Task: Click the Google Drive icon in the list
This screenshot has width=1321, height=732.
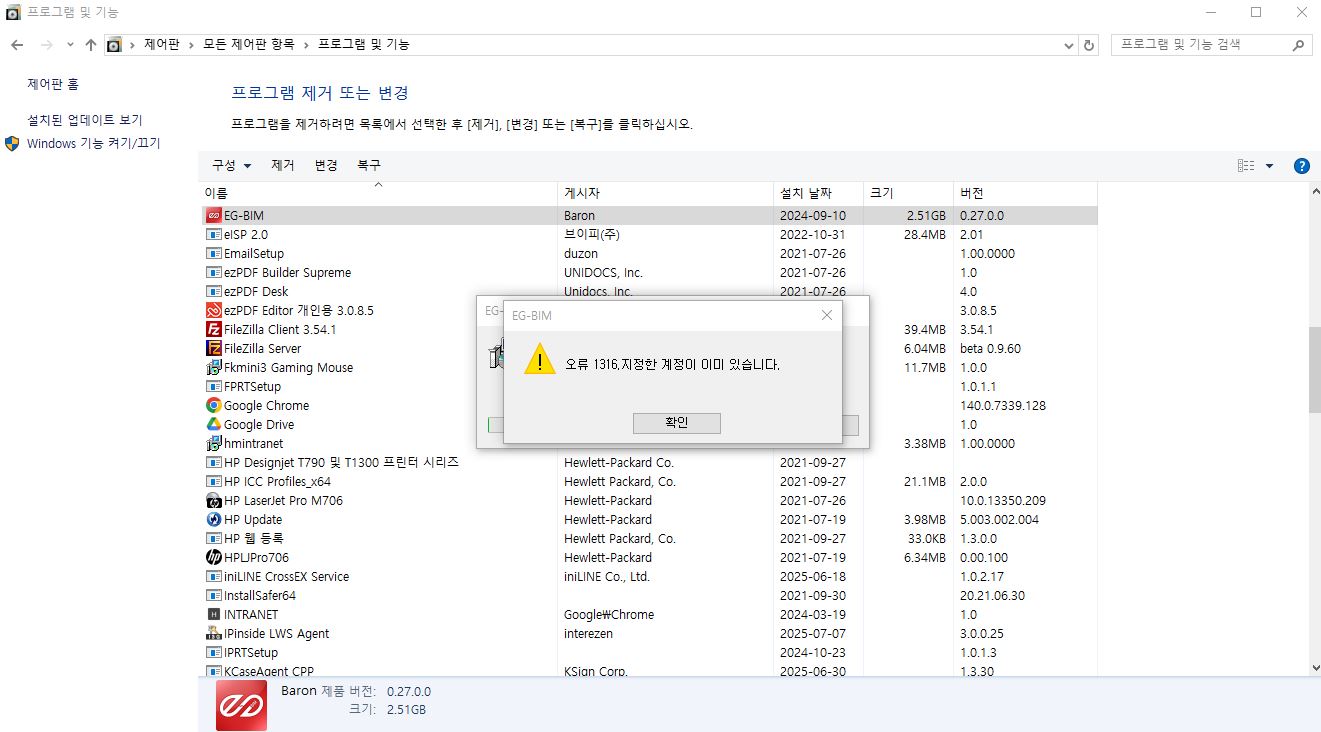Action: (213, 424)
